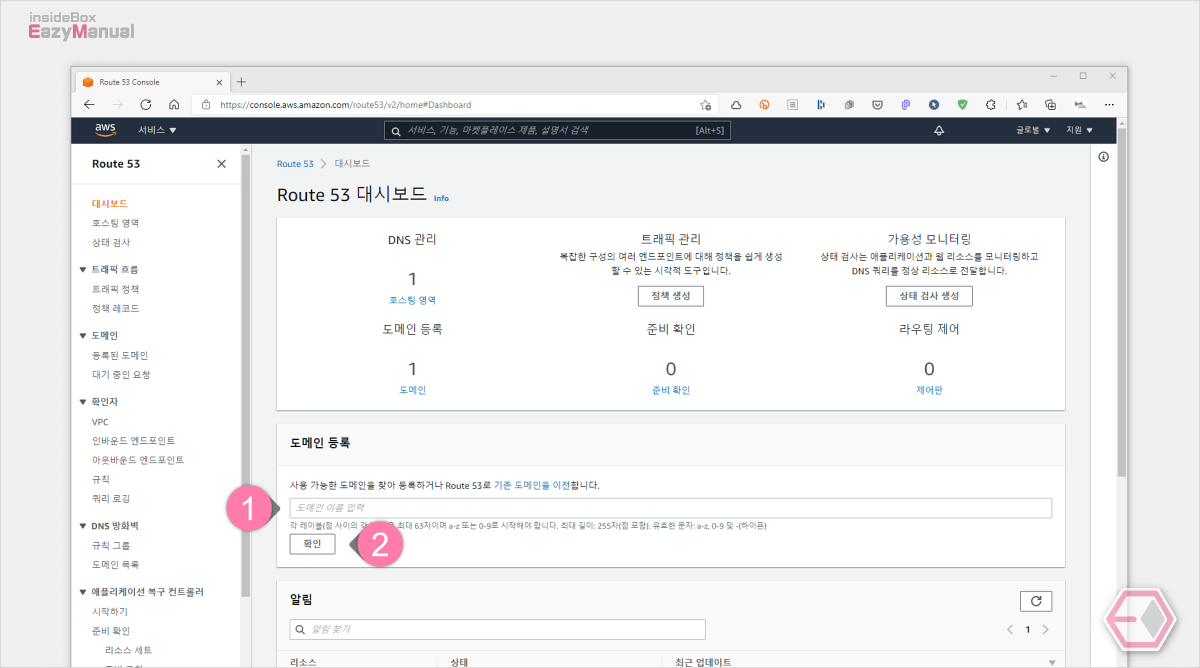Click the browser profile avatar
Image resolution: width=1200 pixels, height=668 pixels.
point(1080,104)
